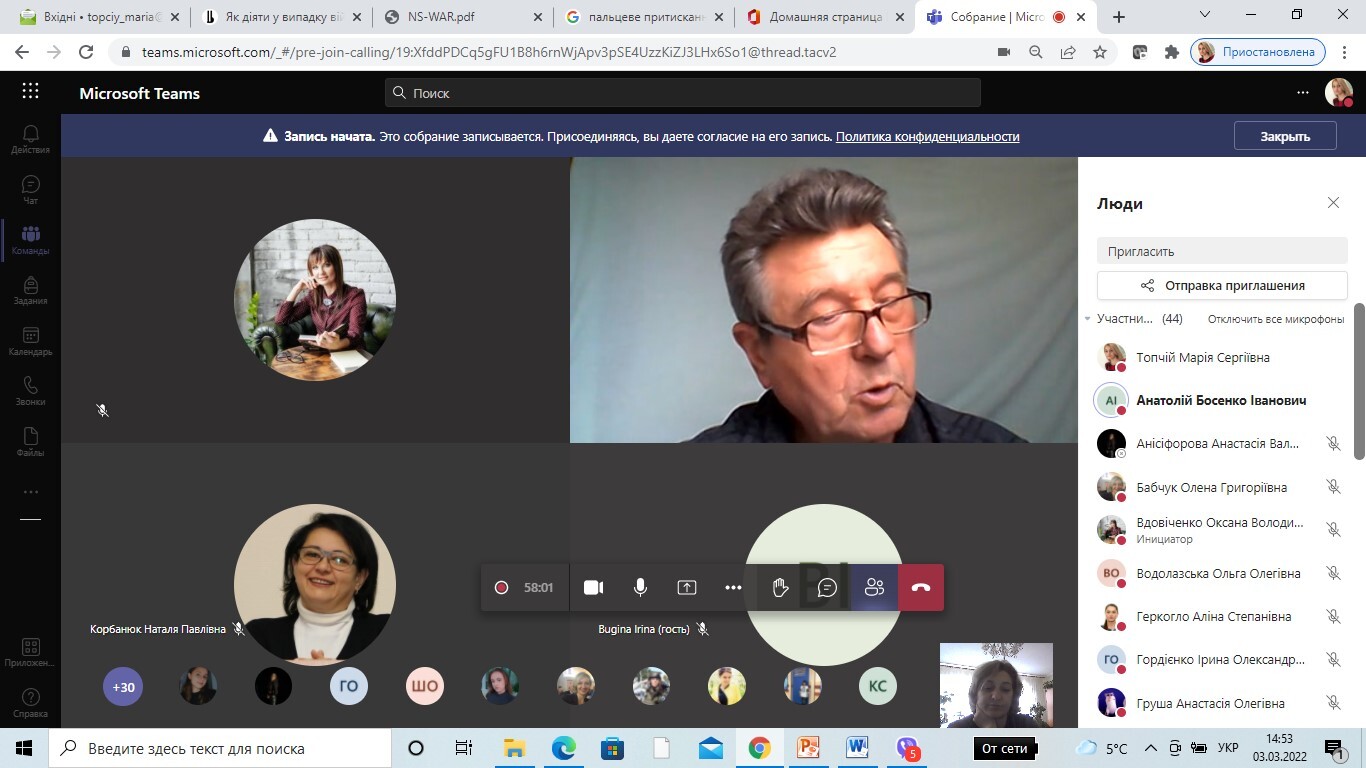1366x768 pixels.
Task: Collapse the Участники list section
Action: 1087,319
